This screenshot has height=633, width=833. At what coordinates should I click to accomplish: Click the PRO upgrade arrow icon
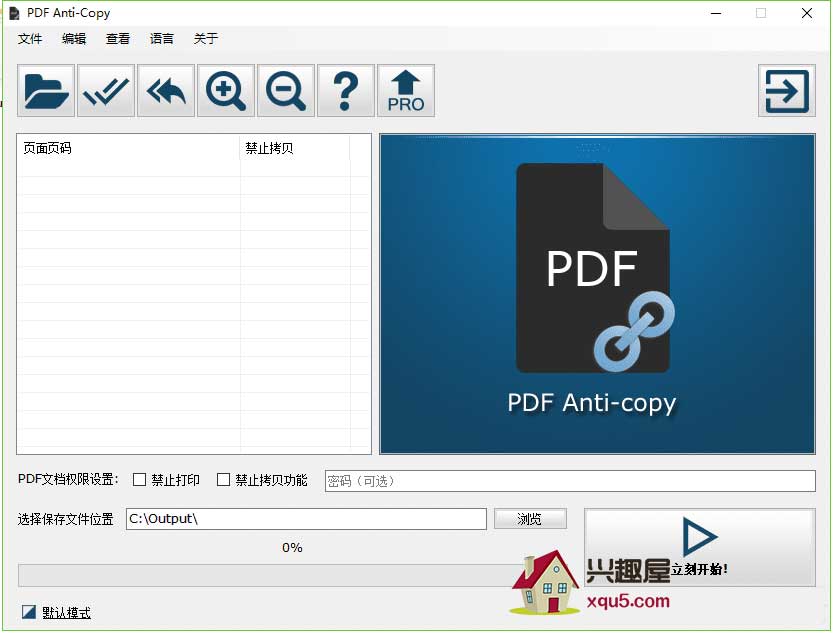[x=406, y=90]
